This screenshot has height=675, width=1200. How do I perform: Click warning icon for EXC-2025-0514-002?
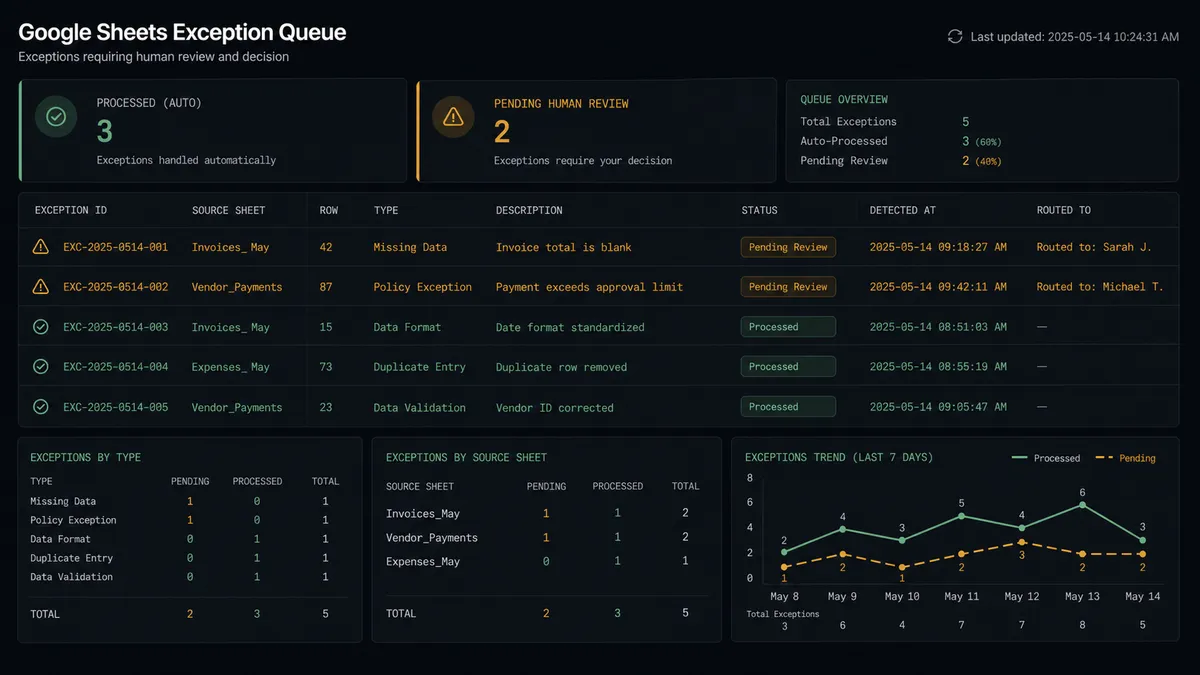tap(41, 286)
